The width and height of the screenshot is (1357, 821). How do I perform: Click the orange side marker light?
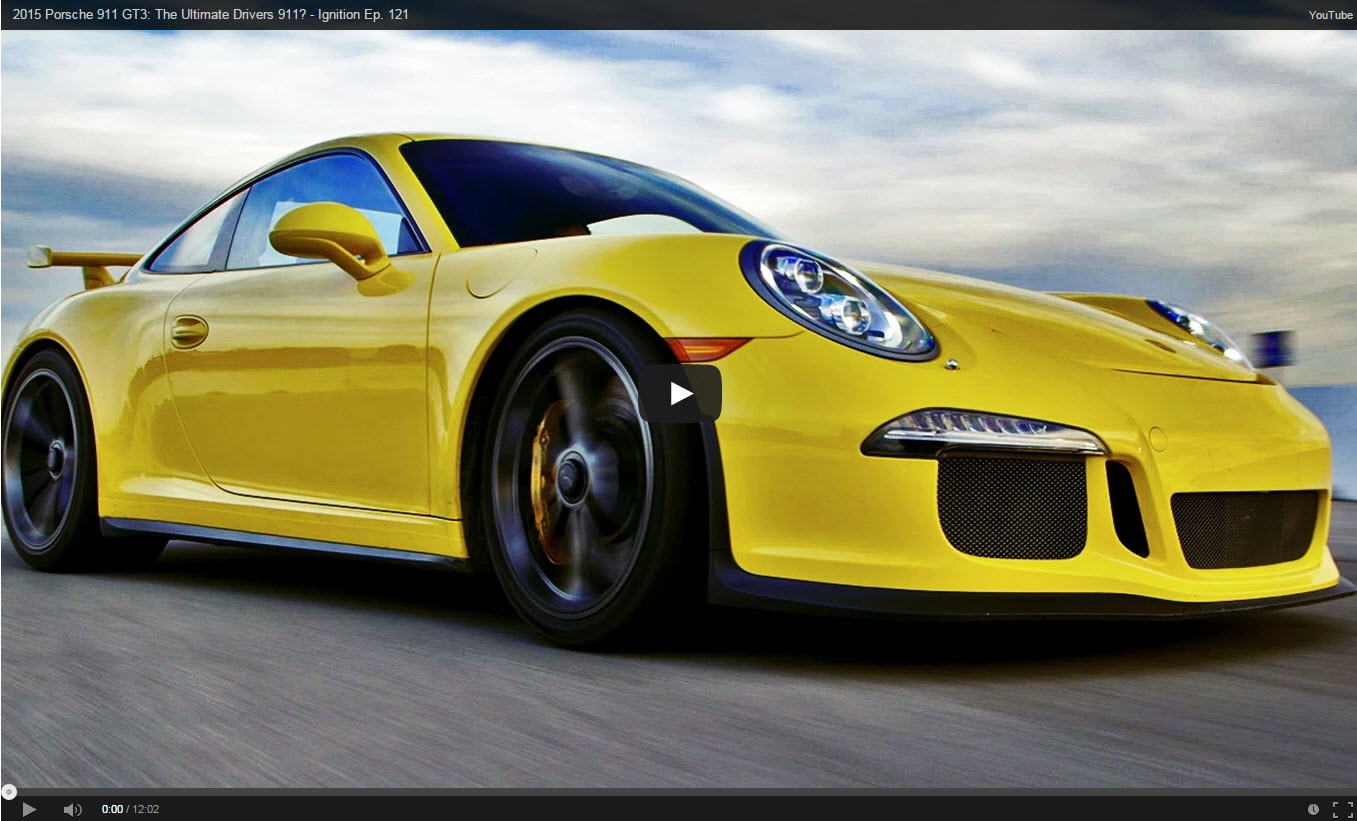click(707, 348)
